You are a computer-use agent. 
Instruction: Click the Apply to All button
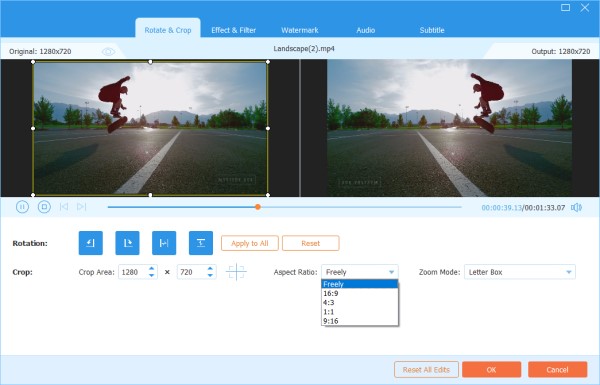[249, 243]
